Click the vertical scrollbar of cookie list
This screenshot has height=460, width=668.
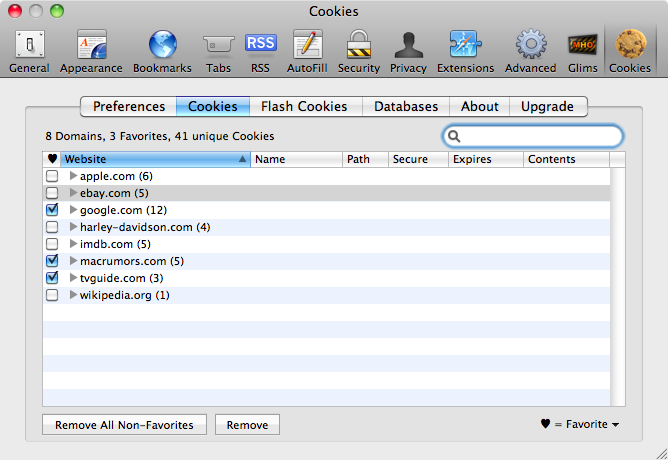618,287
